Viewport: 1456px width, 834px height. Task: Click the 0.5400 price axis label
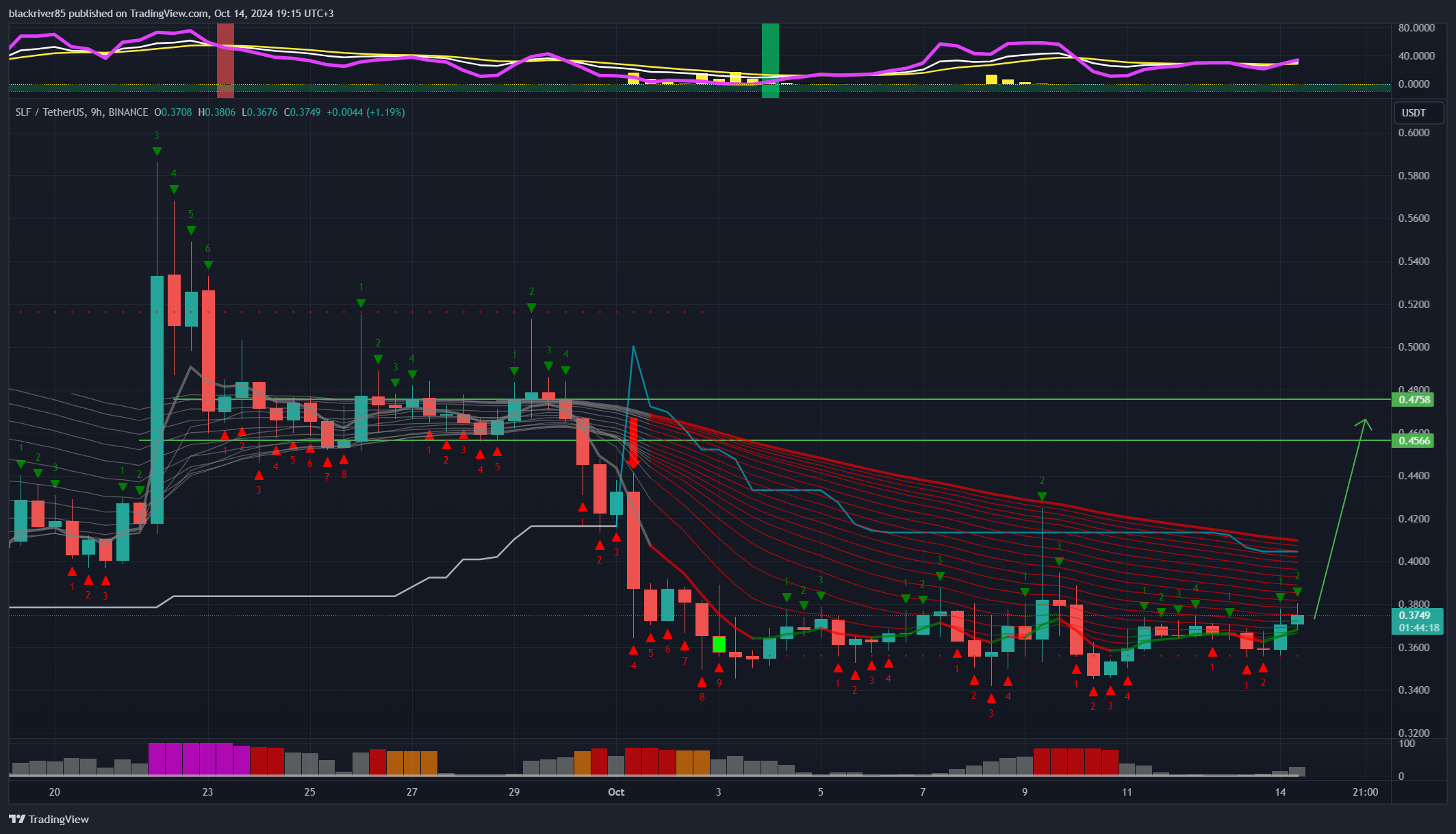(1414, 262)
